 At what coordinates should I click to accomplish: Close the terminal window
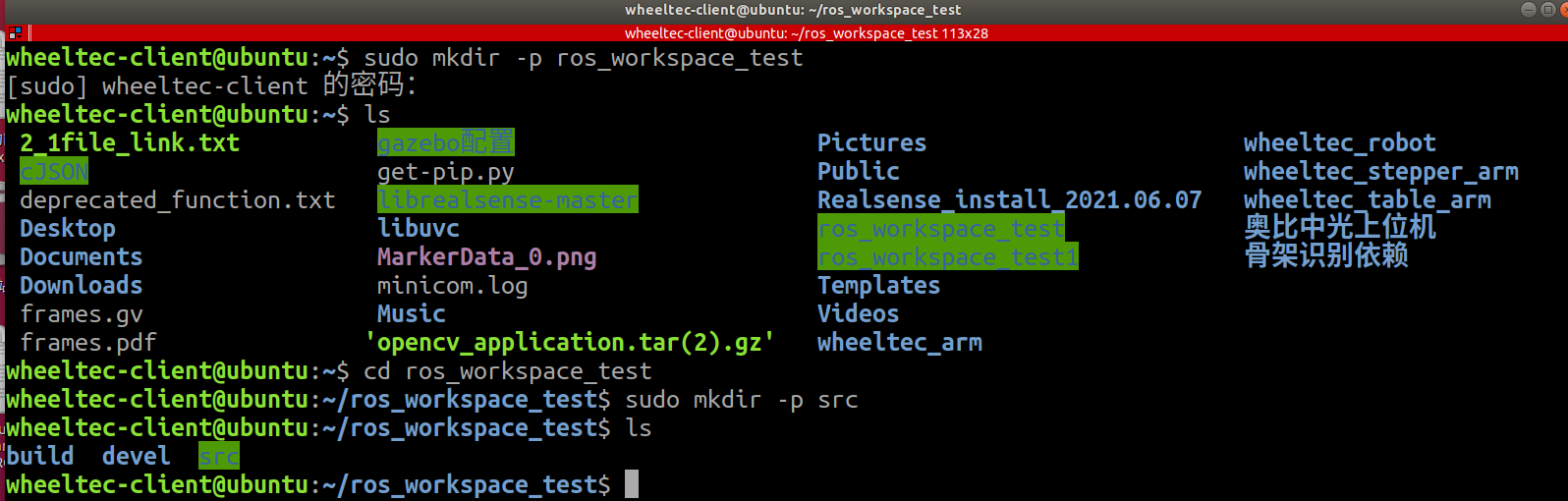[x=1564, y=10]
